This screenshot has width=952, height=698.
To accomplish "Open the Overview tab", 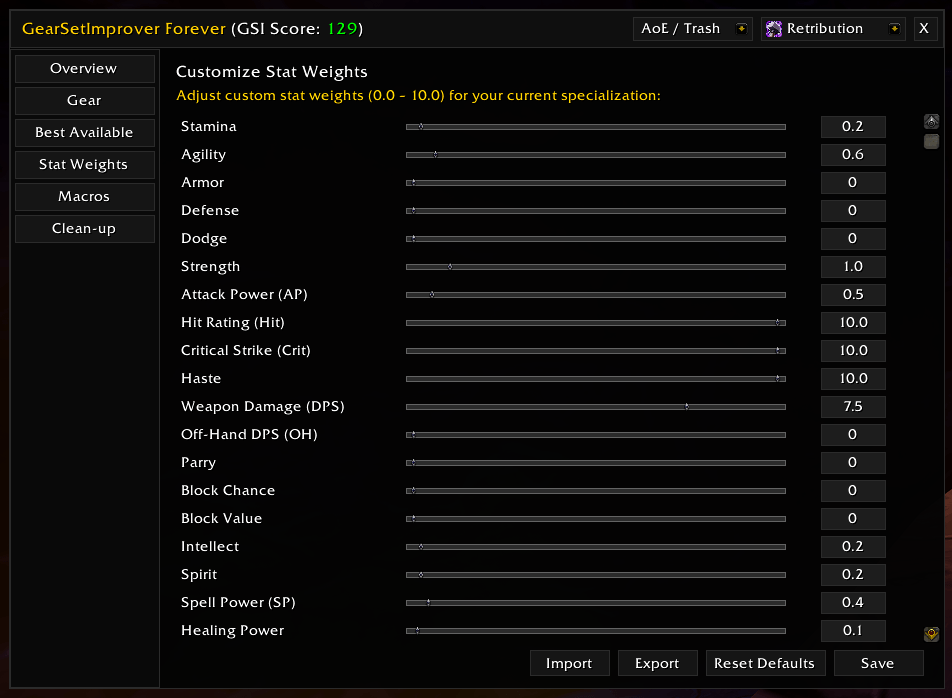I will (x=84, y=69).
